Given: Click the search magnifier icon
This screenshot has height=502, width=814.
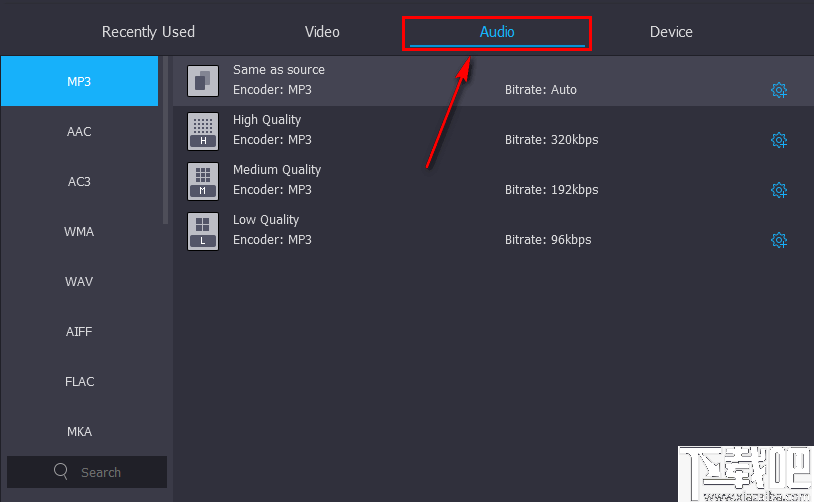Looking at the screenshot, I should [62, 471].
